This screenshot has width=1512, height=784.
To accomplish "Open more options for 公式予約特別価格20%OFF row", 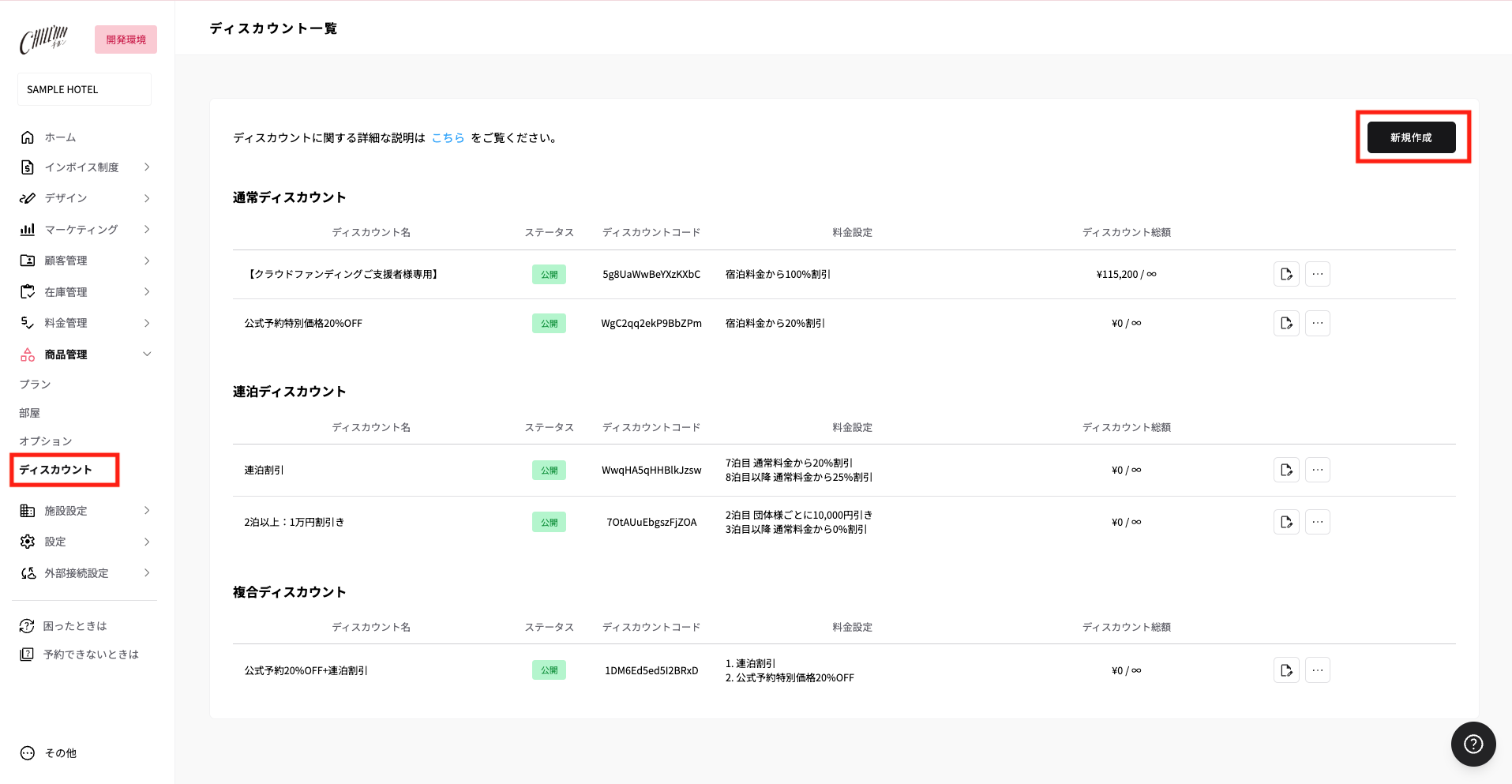I will point(1318,323).
